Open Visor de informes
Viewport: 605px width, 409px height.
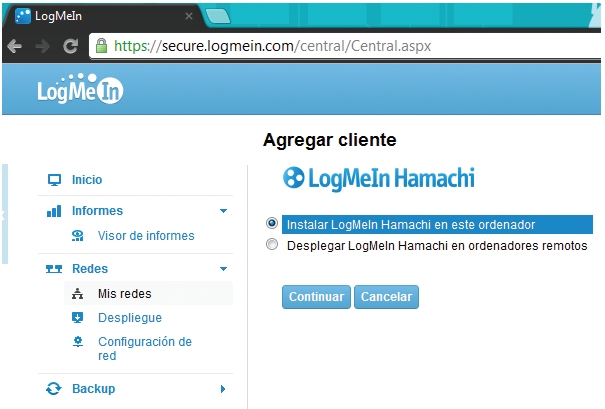point(146,236)
